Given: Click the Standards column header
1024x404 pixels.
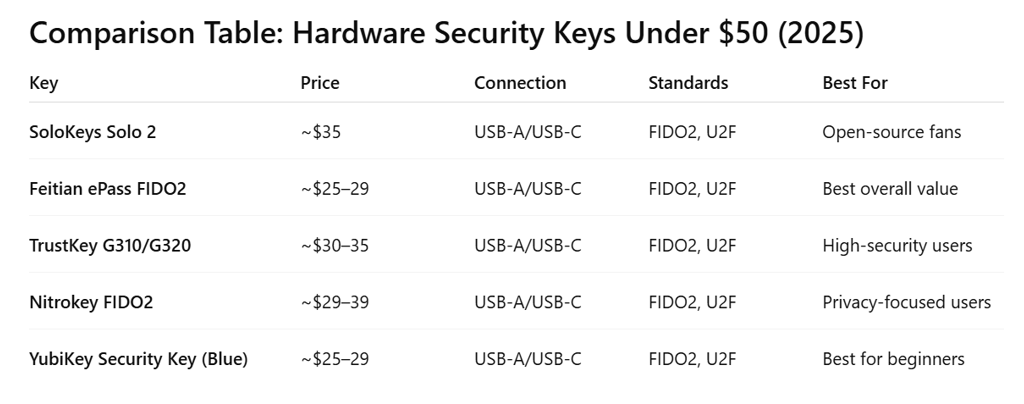Looking at the screenshot, I should click(x=688, y=83).
